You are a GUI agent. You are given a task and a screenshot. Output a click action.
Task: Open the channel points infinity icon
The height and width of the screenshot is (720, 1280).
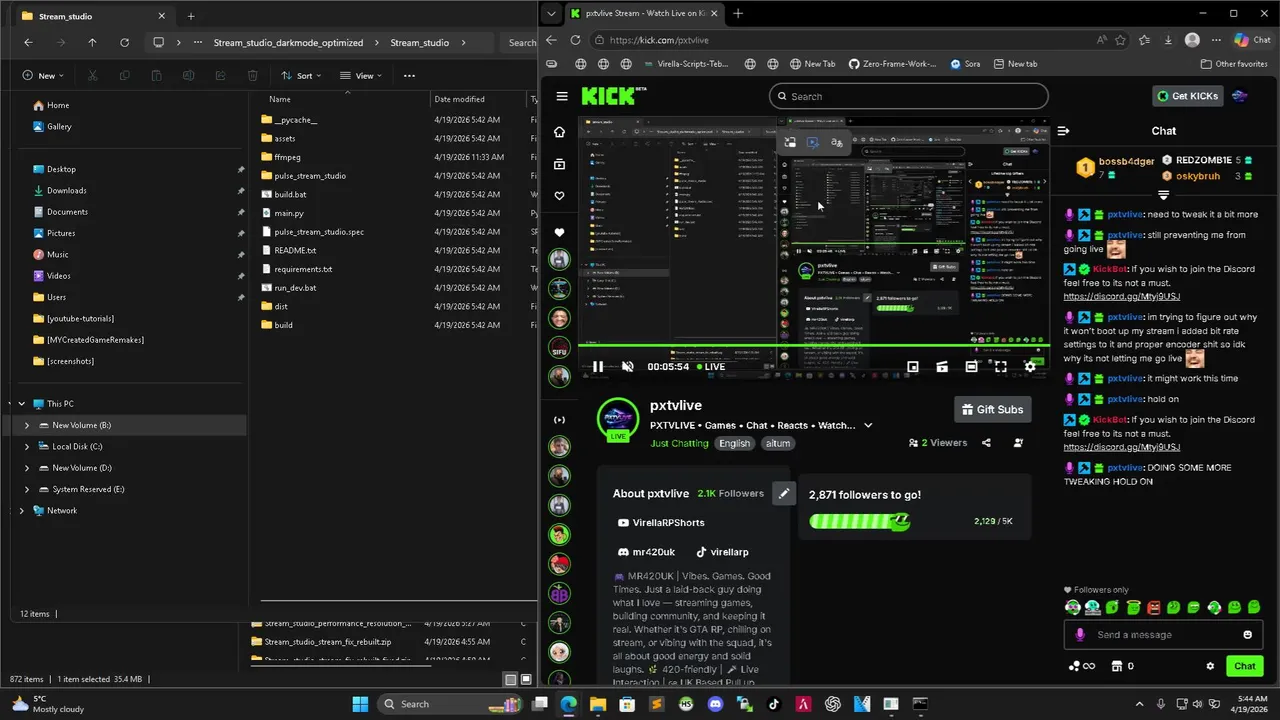[x=1081, y=666]
